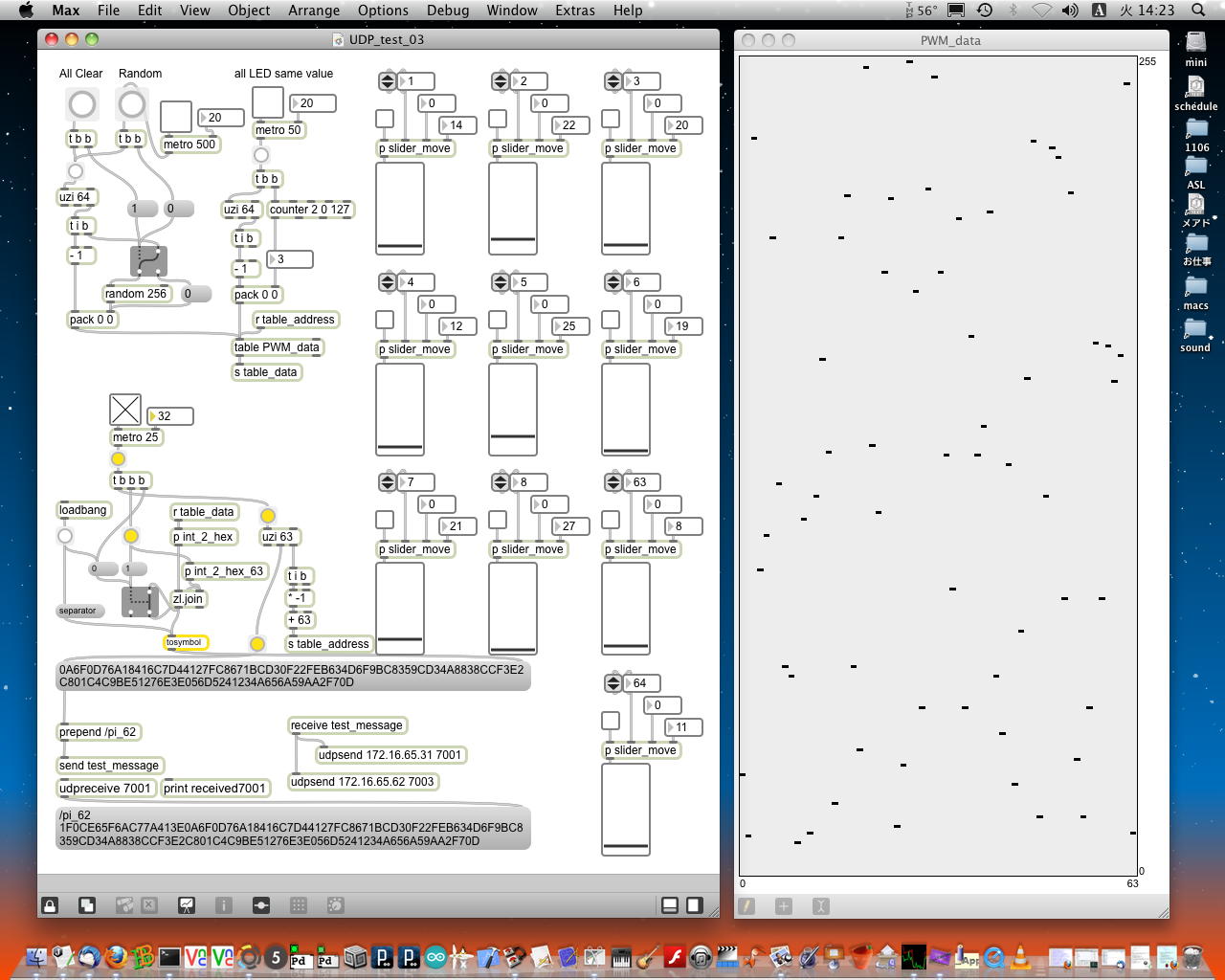Screen dimensions: 1225x980
Task: Click the Random bang button
Action: pyautogui.click(x=131, y=103)
